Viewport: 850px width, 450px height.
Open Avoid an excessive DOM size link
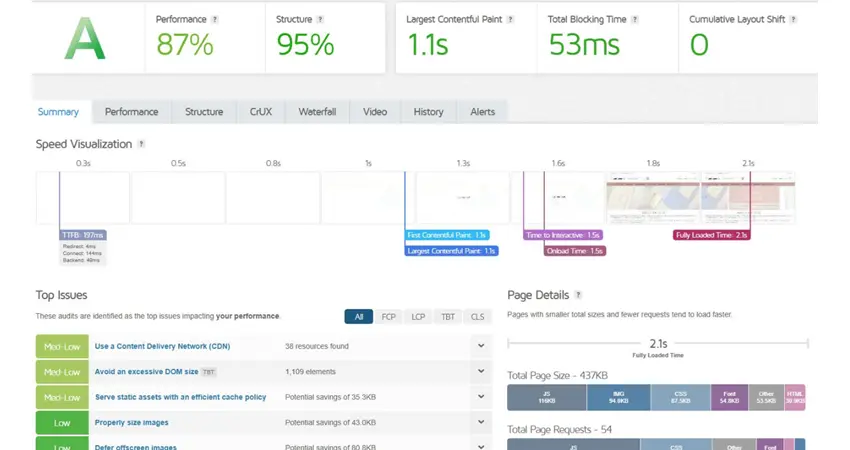point(146,371)
